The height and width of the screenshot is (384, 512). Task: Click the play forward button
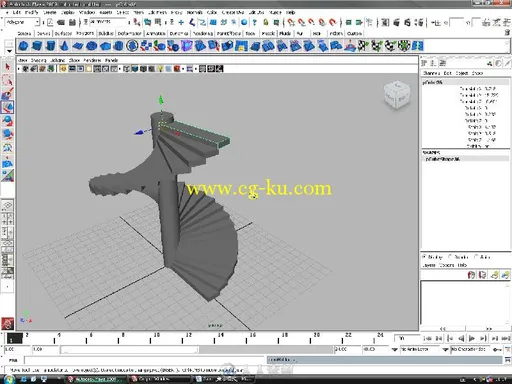coord(472,339)
